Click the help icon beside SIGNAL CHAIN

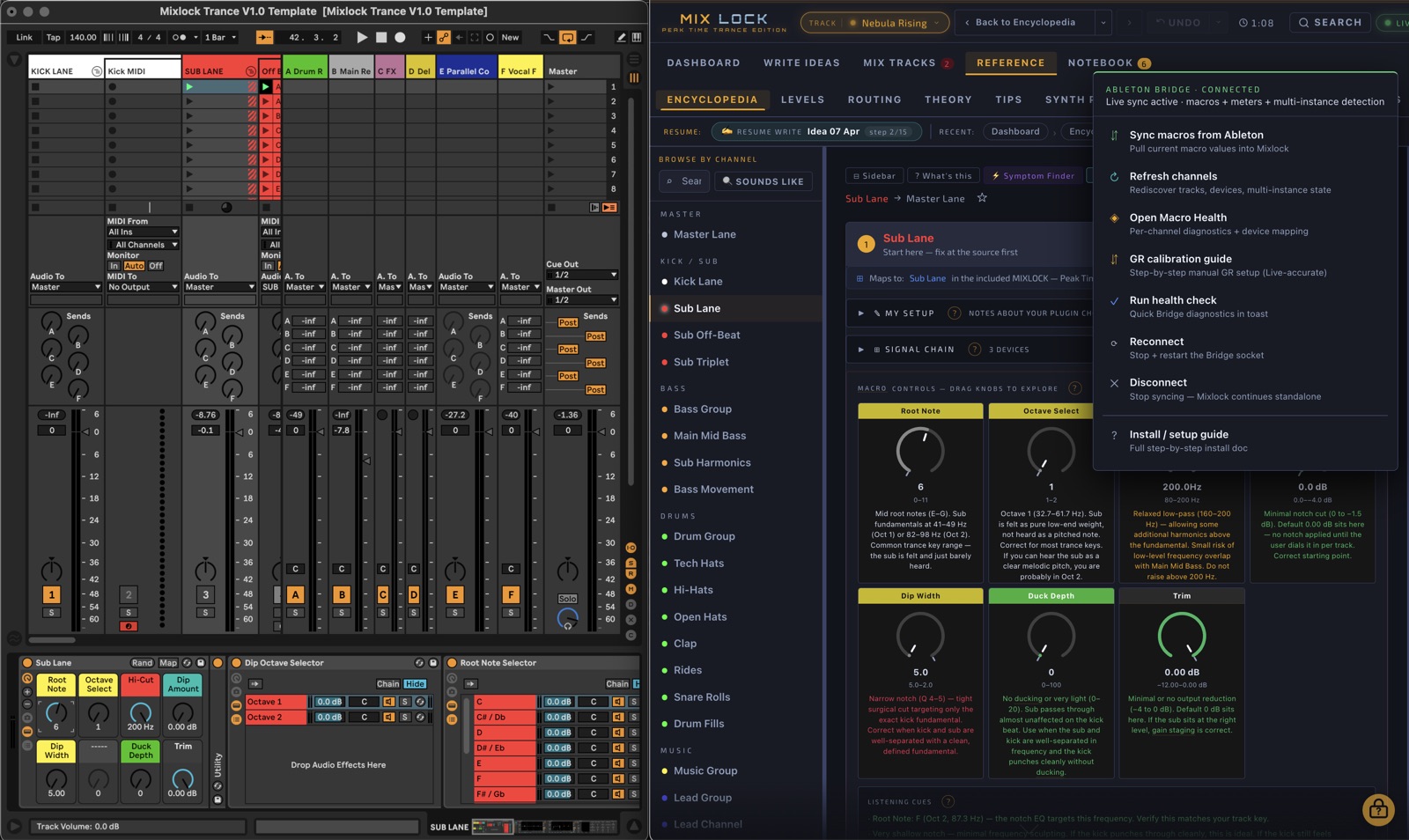point(974,350)
